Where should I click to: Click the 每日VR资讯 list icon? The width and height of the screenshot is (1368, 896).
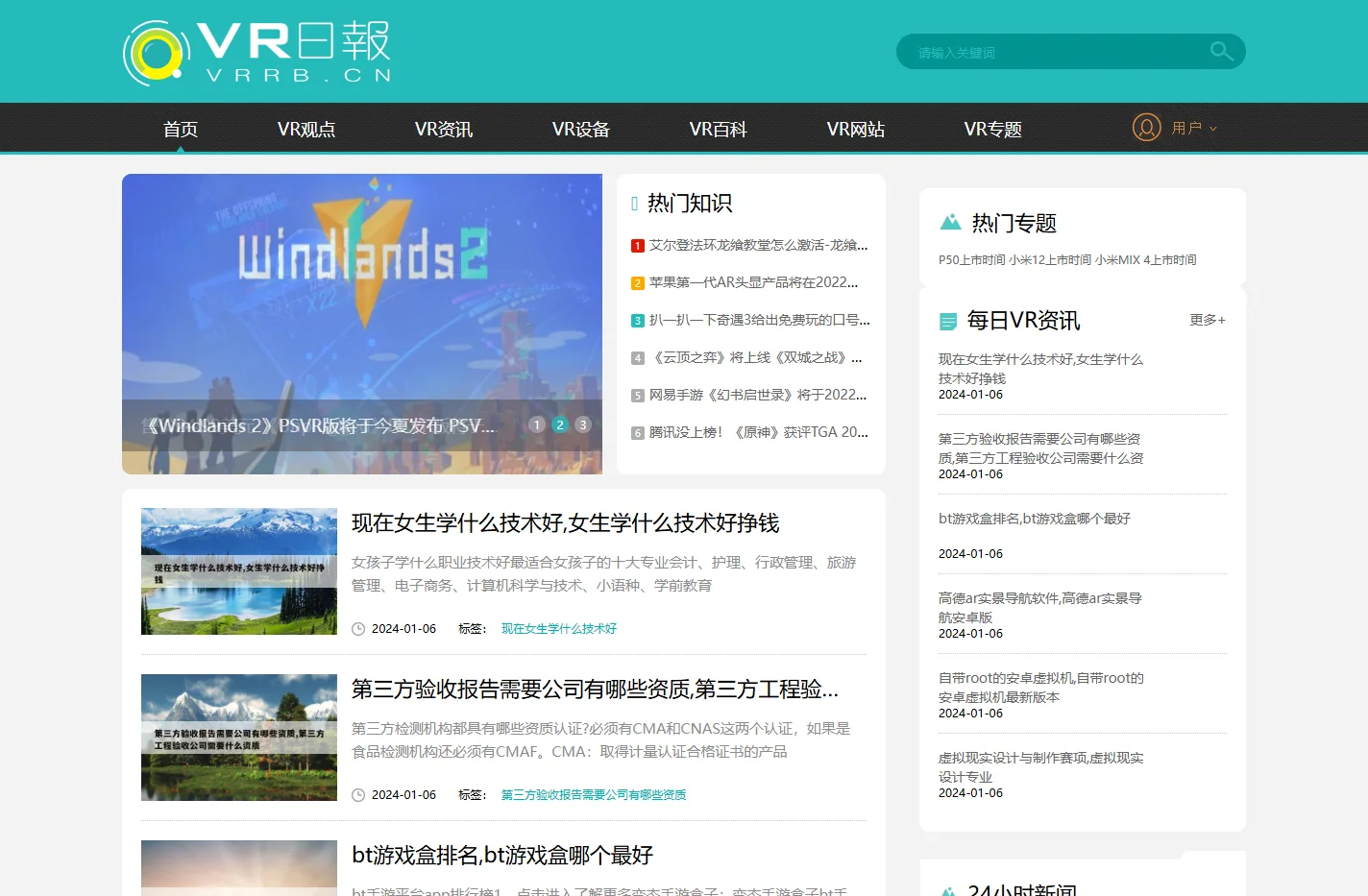tap(948, 322)
